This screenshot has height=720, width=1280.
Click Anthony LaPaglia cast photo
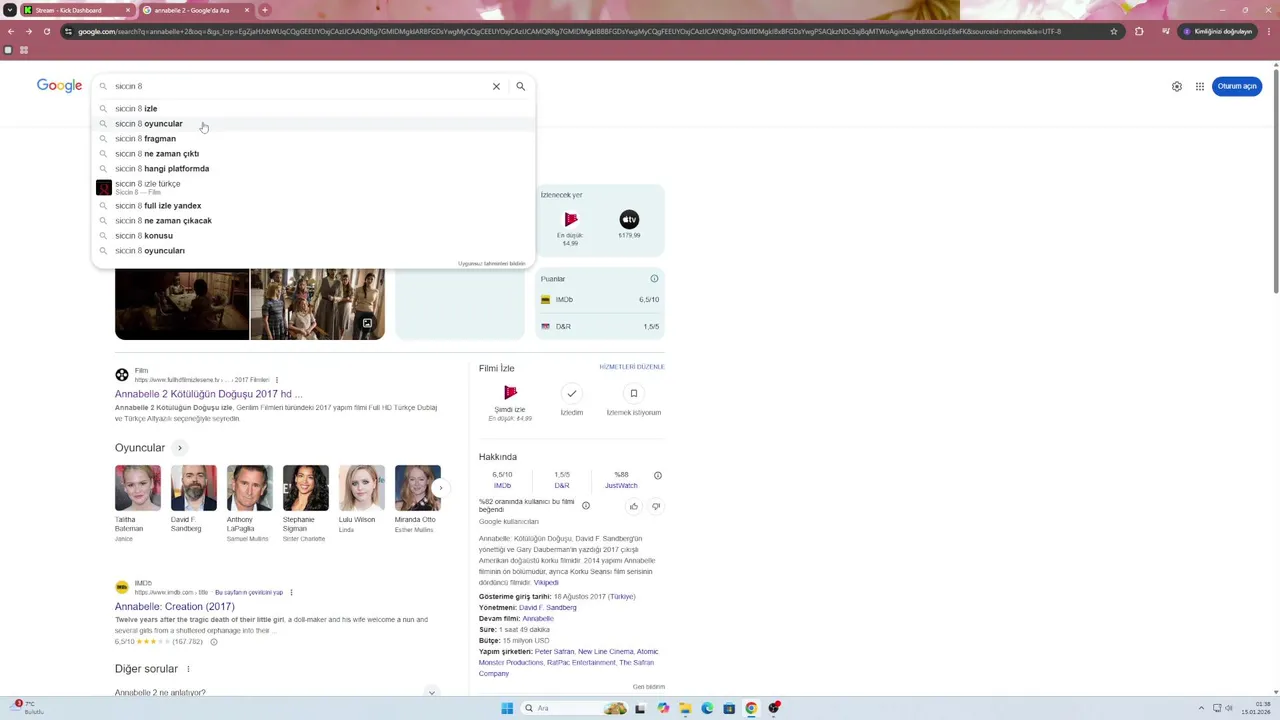[250, 488]
